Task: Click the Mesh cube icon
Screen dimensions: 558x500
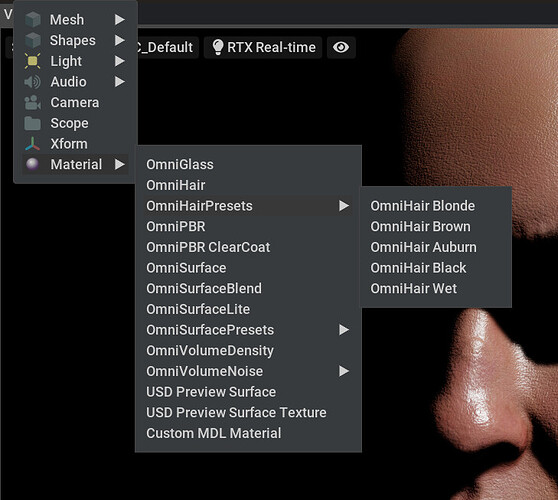Action: click(x=33, y=20)
